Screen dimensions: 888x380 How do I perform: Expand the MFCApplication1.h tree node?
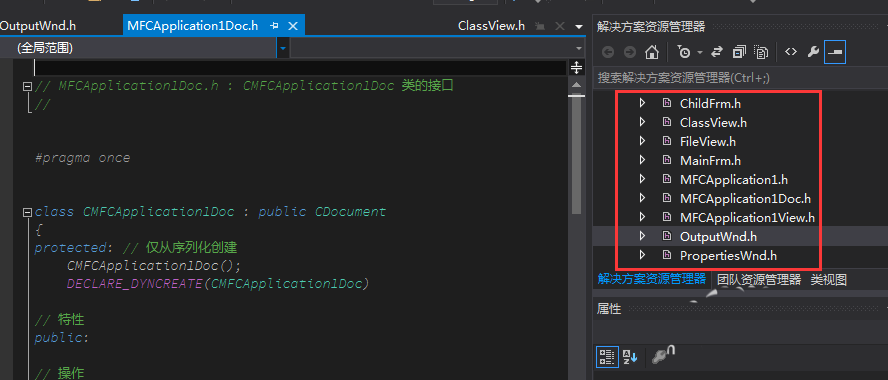coord(642,179)
